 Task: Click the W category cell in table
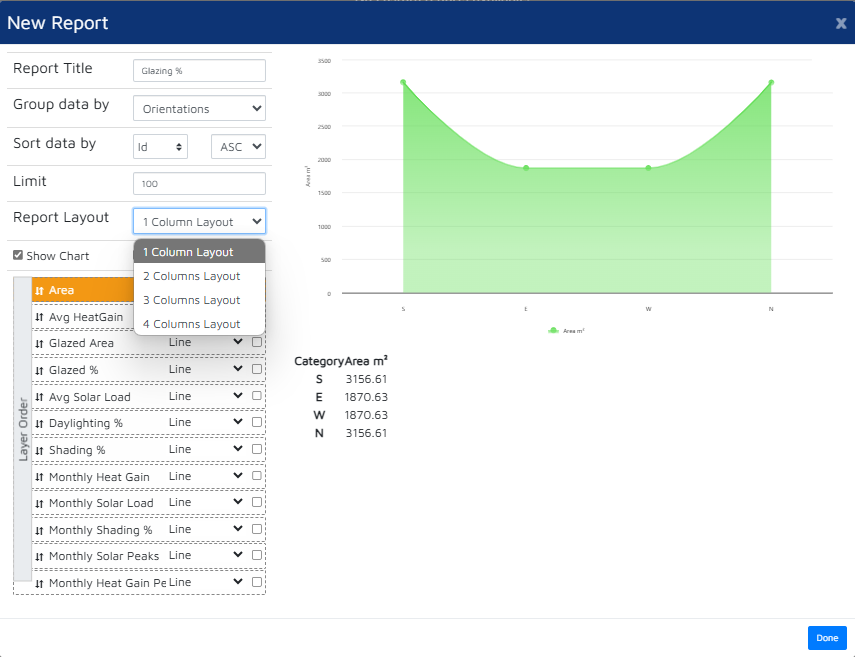tap(319, 415)
